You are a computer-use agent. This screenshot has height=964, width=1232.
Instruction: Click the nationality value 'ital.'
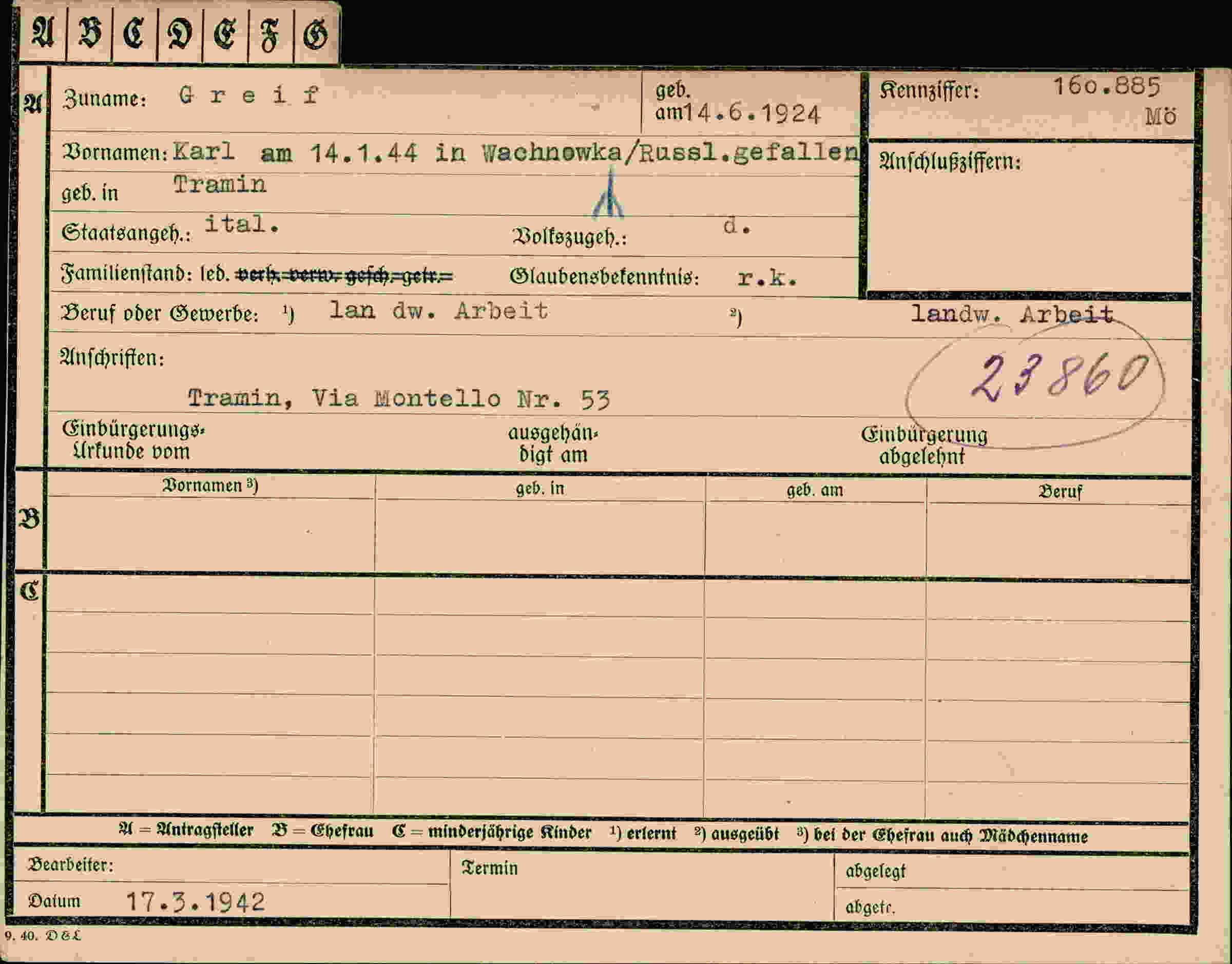(x=242, y=224)
